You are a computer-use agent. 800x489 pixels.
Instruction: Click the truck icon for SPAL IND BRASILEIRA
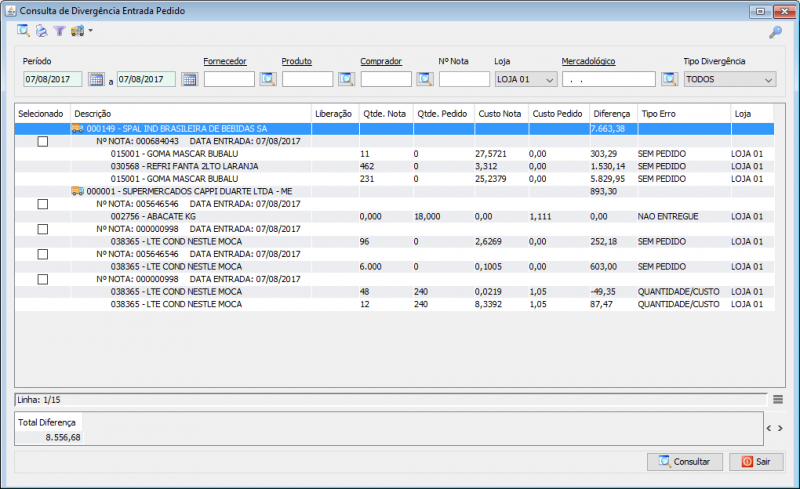point(78,129)
